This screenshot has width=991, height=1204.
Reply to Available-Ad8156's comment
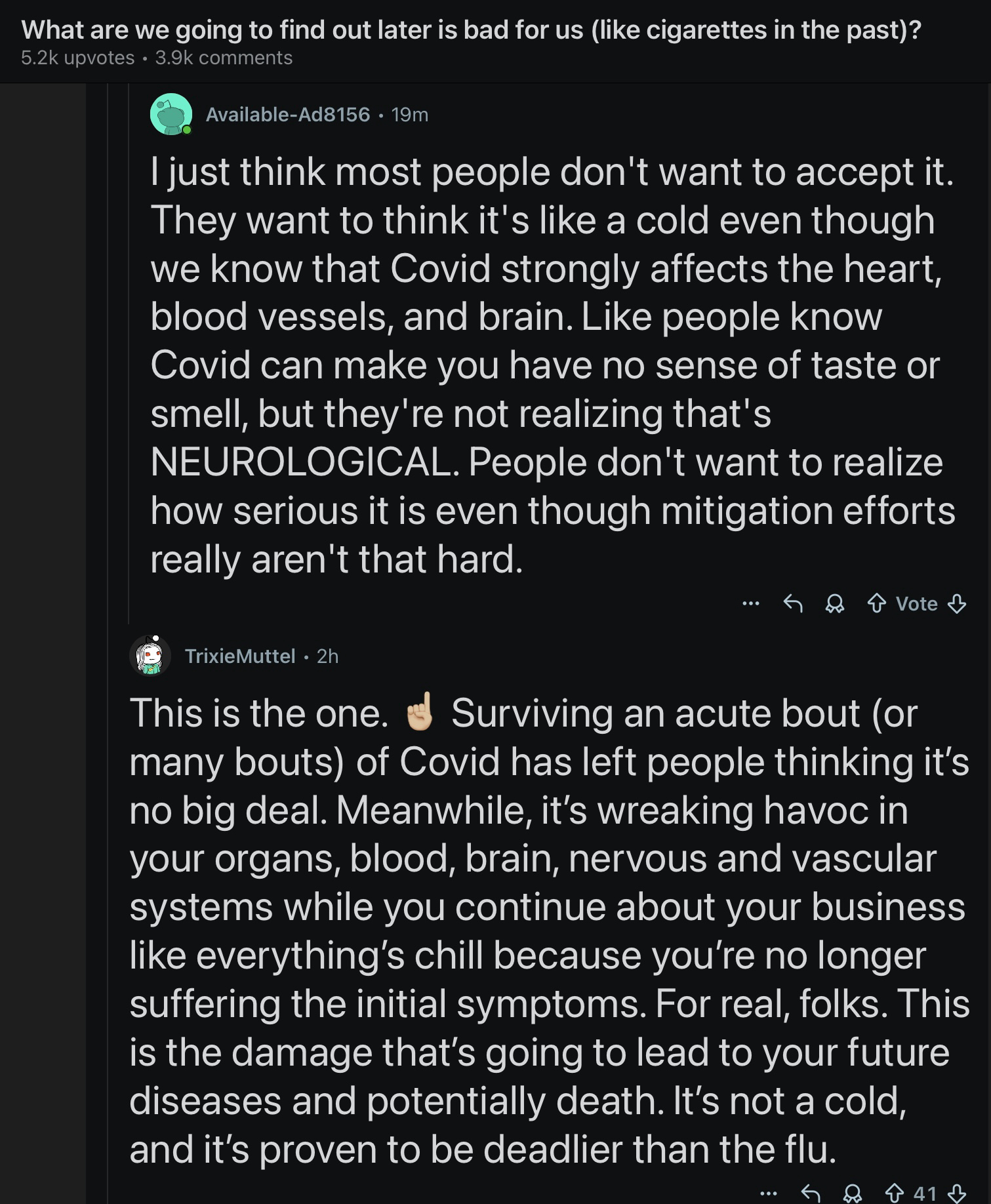coord(793,603)
